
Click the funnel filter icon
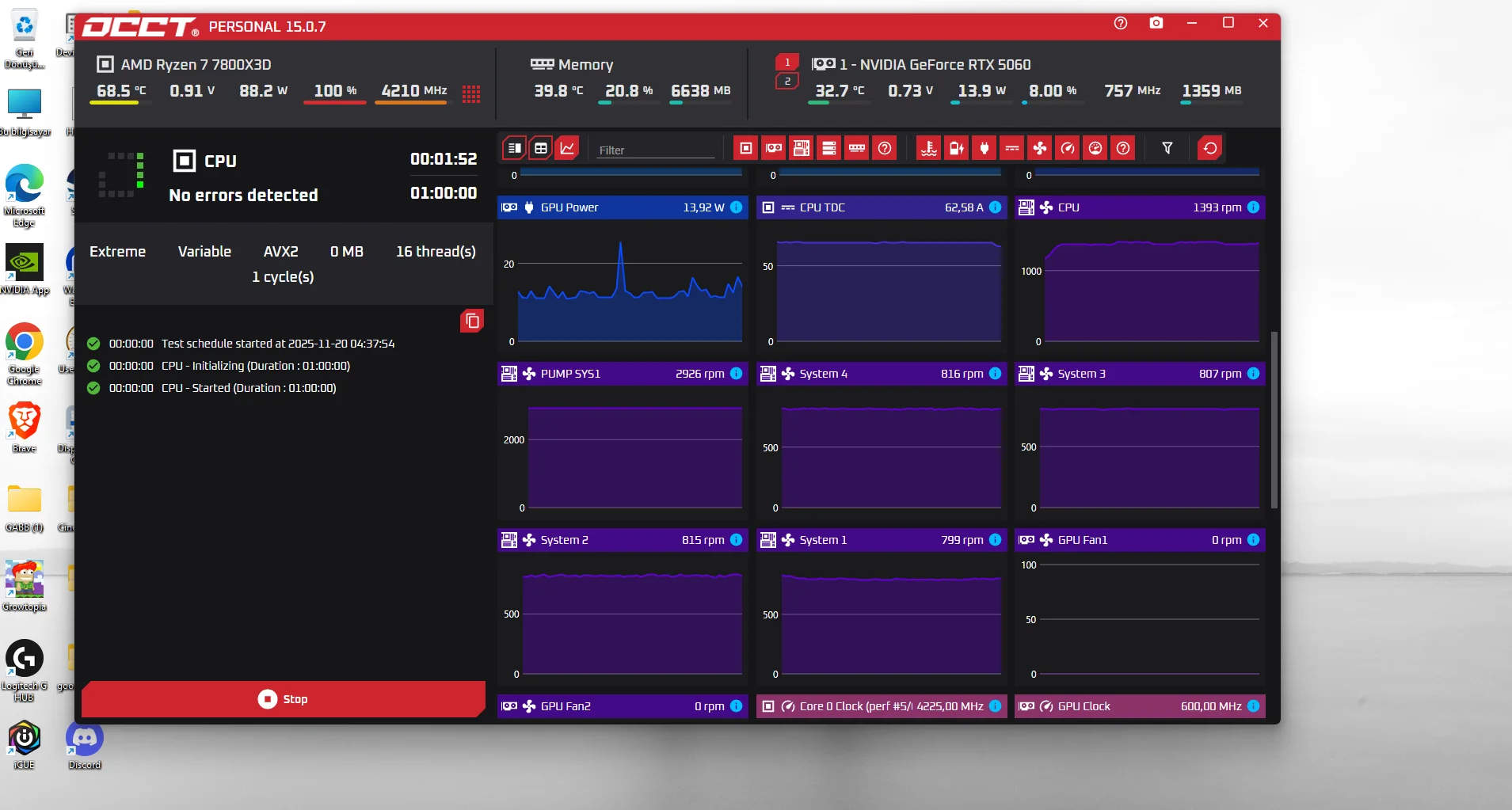tap(1167, 148)
